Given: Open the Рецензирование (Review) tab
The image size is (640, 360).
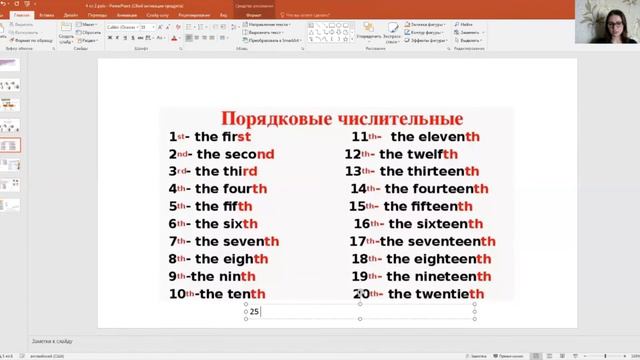Looking at the screenshot, I should 194,15.
